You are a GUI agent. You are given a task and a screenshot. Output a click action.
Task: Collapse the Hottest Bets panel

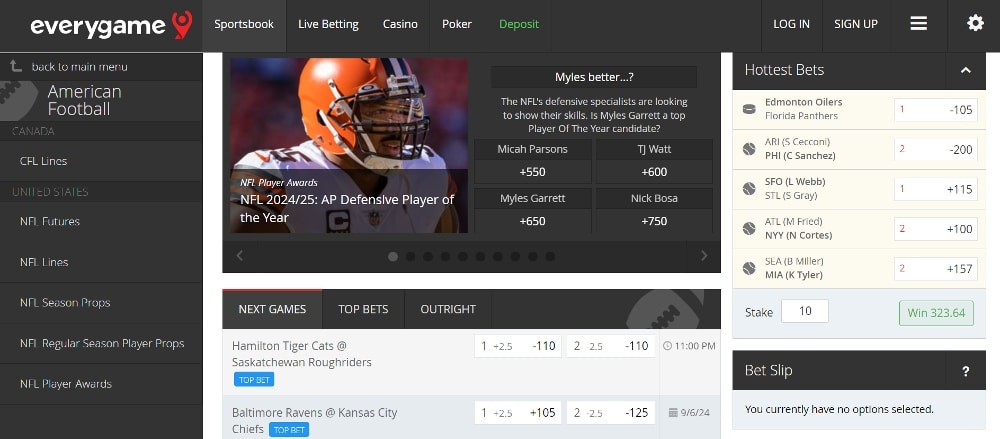(x=966, y=70)
